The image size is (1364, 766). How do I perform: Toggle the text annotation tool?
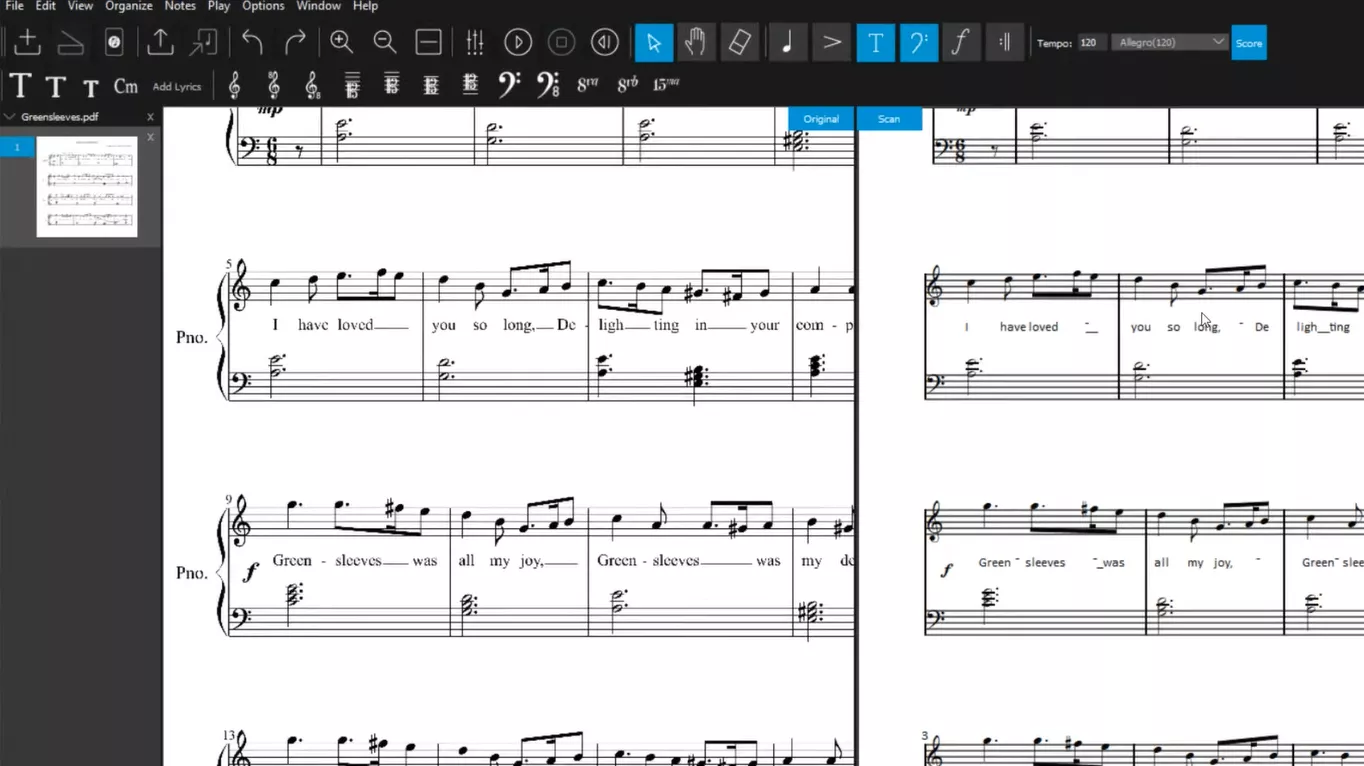876,42
